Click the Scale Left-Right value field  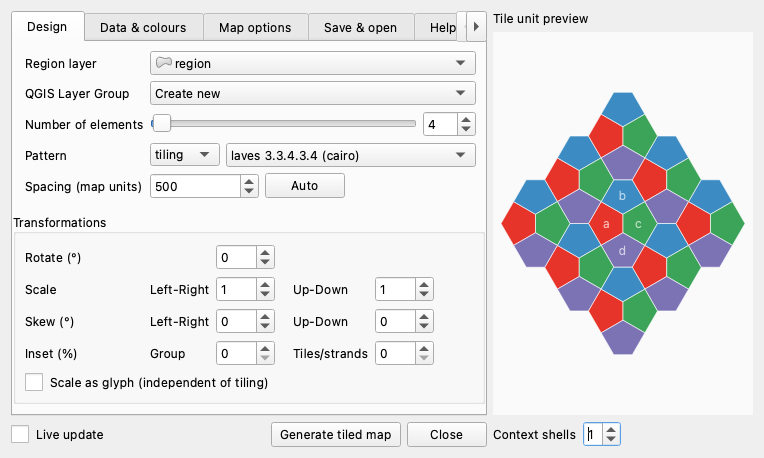236,289
